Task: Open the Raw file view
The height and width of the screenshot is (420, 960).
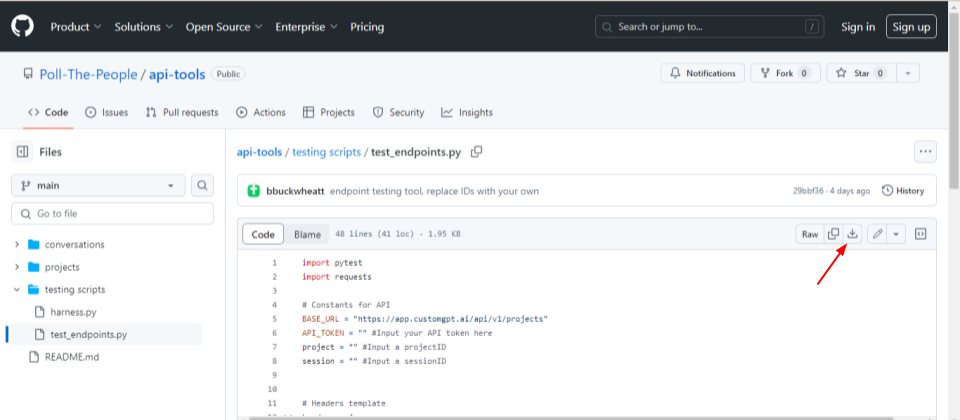Action: tap(810, 234)
